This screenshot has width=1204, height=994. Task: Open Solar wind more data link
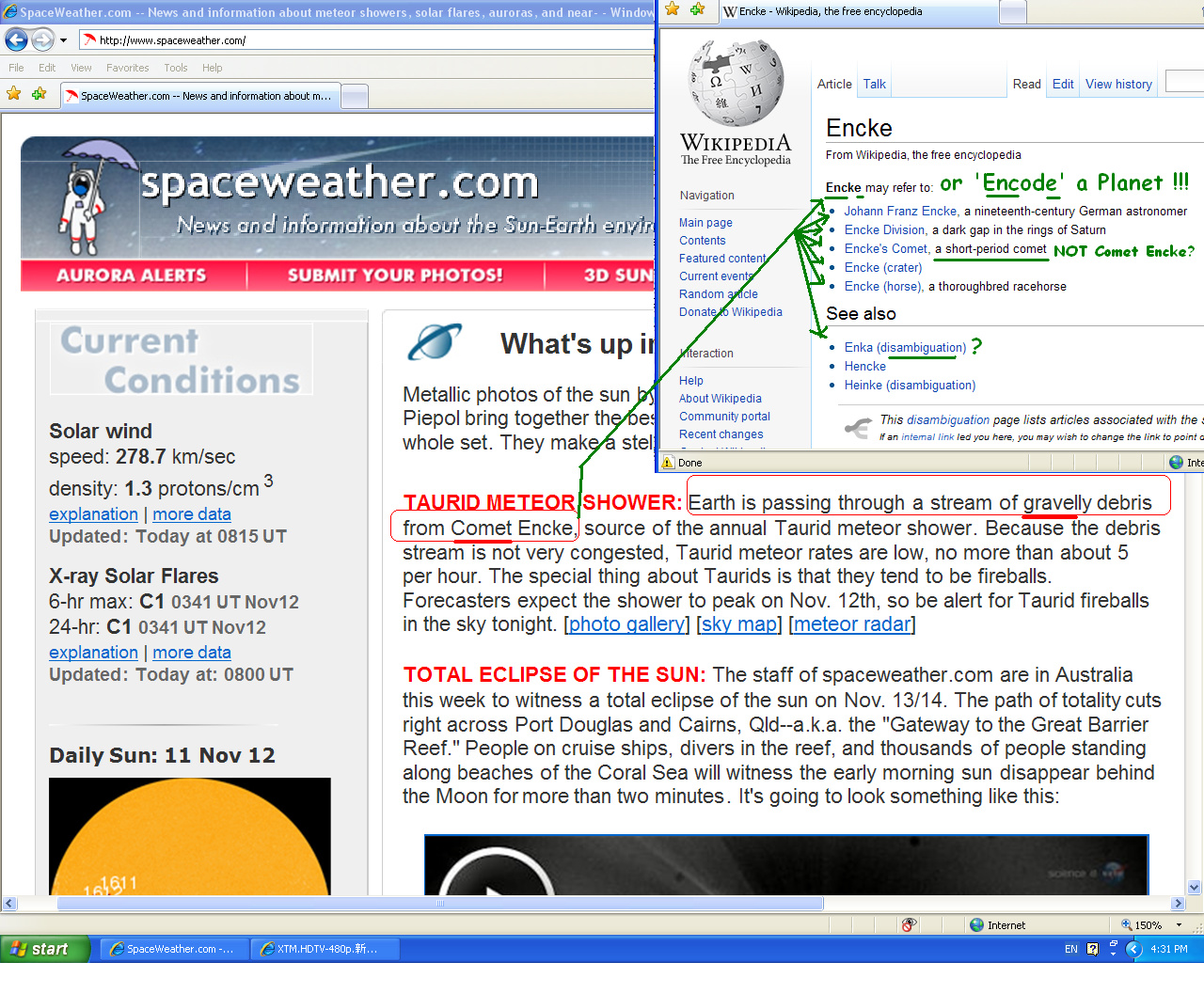tap(192, 514)
